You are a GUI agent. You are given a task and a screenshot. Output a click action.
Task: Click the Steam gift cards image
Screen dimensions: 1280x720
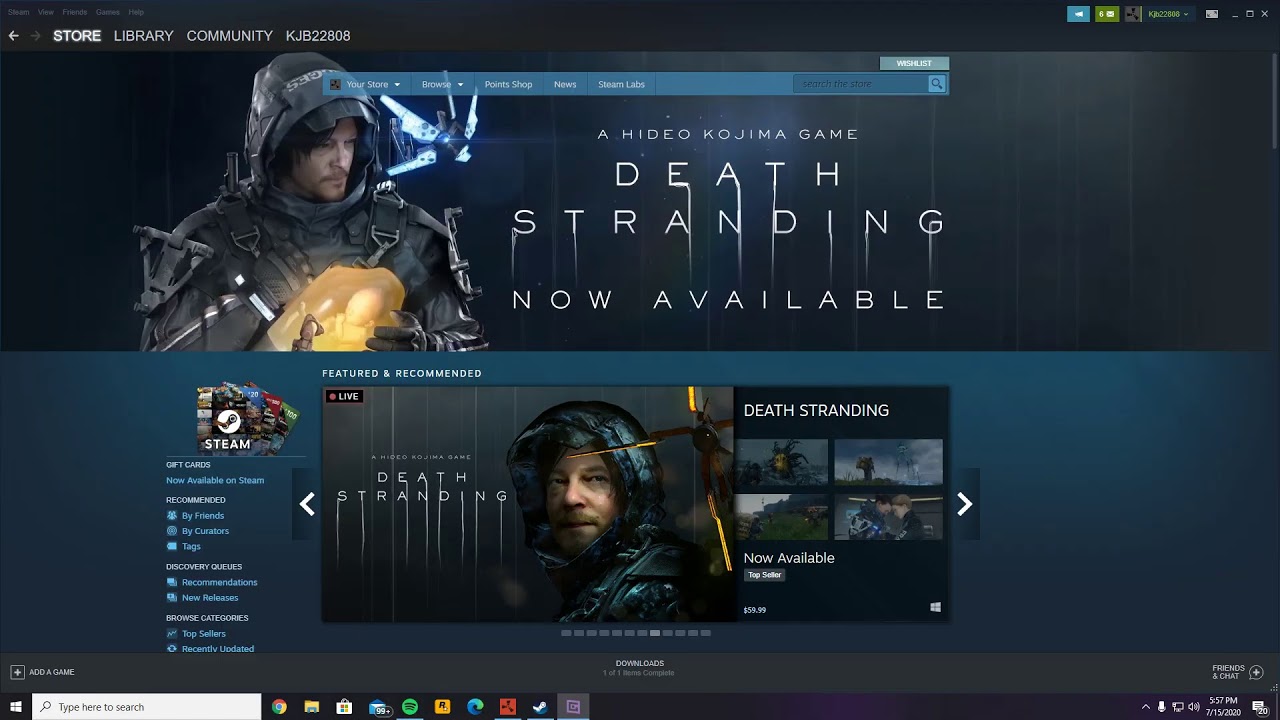coord(248,417)
